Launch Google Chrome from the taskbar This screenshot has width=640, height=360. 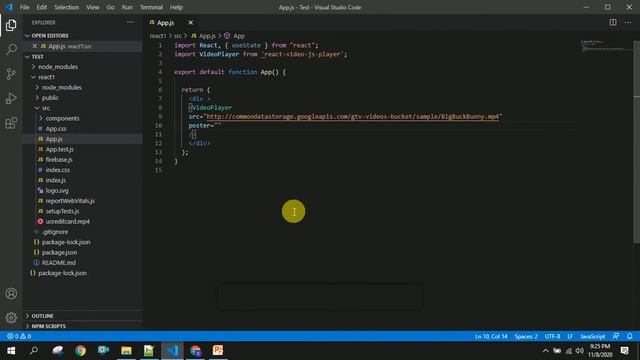pos(80,351)
